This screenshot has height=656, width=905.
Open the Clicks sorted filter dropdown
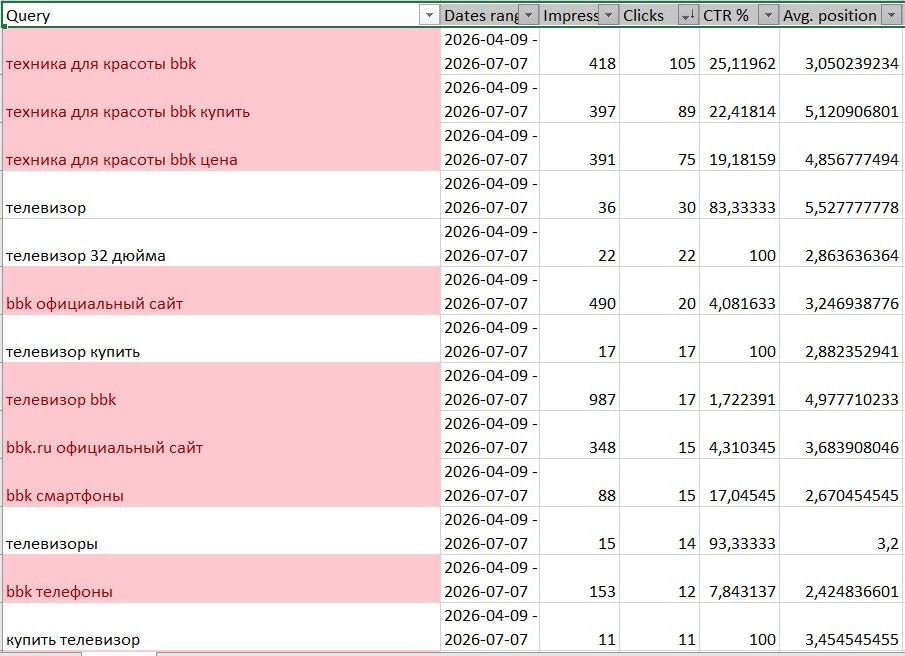coord(687,16)
